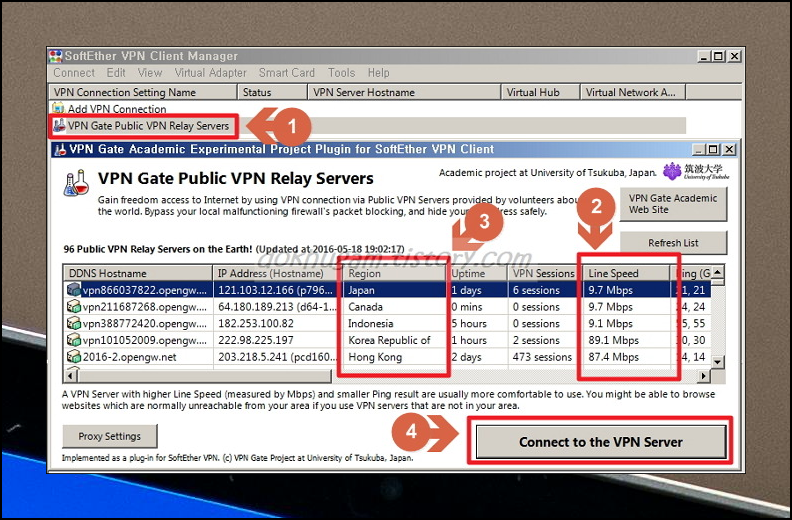
Task: Minimize the SoftEther VPN Client Manager window
Action: click(704, 56)
